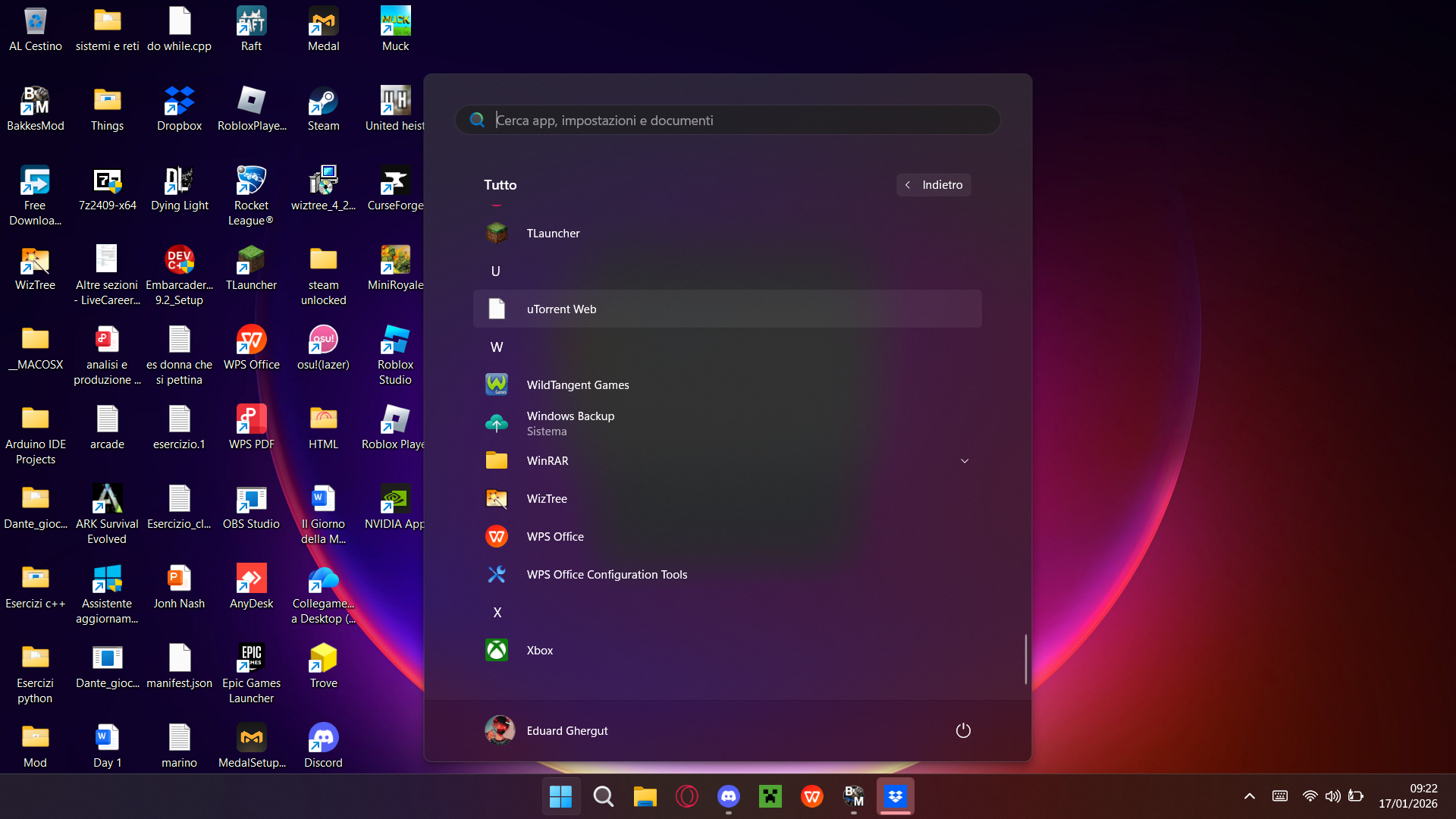Viewport: 1456px width, 819px height.
Task: Go back with the Indietro button
Action: pyautogui.click(x=934, y=184)
